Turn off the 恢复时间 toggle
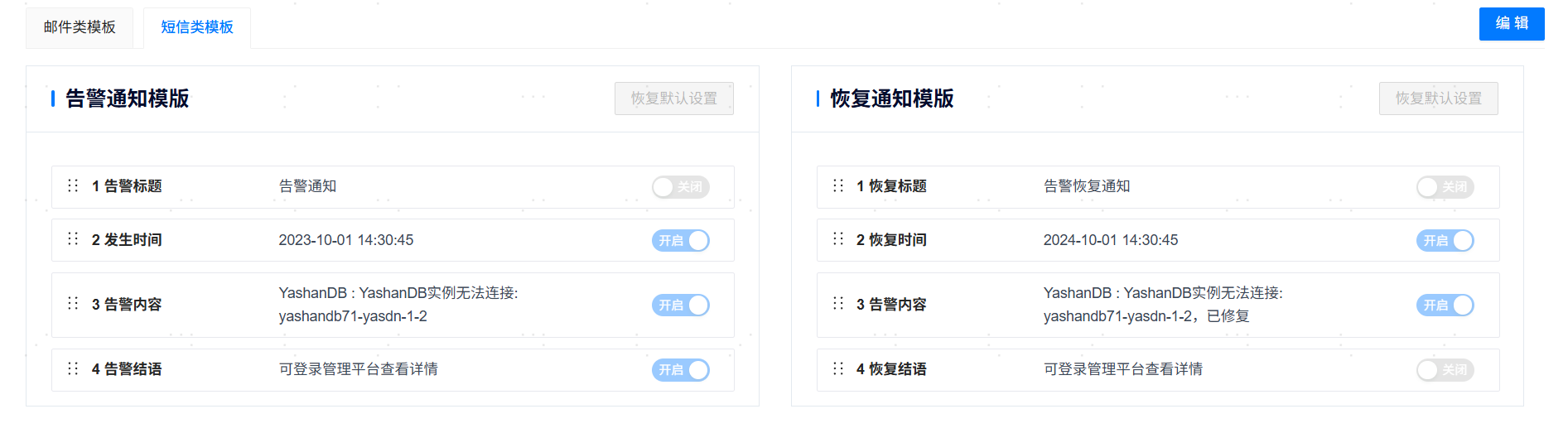The height and width of the screenshot is (433, 1568). point(1445,241)
